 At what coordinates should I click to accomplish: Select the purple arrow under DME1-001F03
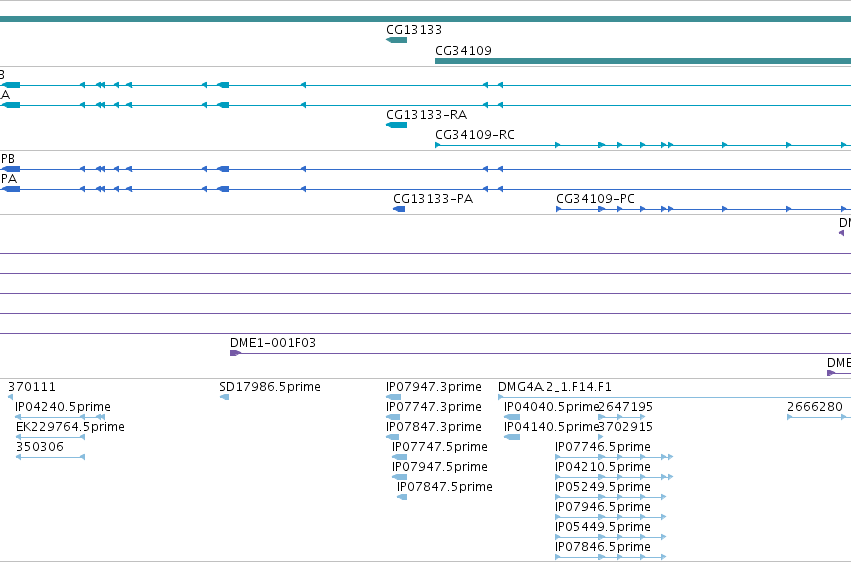(236, 353)
